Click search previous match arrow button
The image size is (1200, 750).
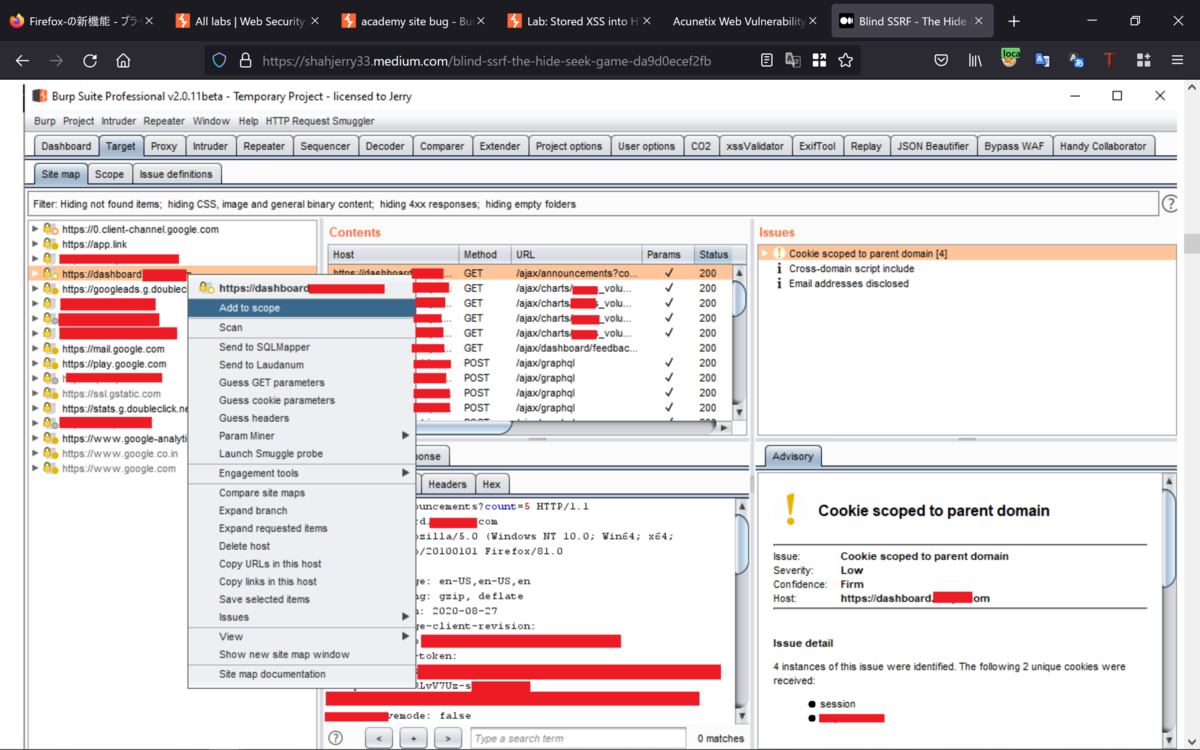click(378, 738)
